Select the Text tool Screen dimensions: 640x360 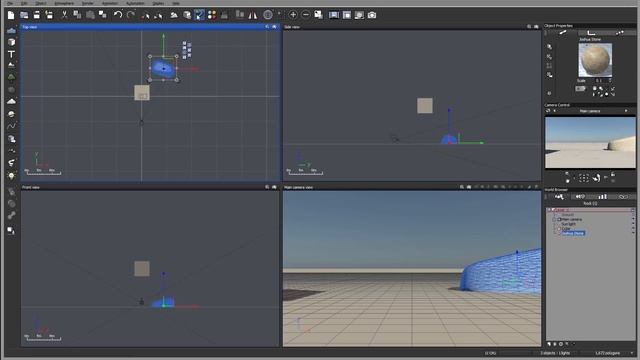click(x=11, y=54)
